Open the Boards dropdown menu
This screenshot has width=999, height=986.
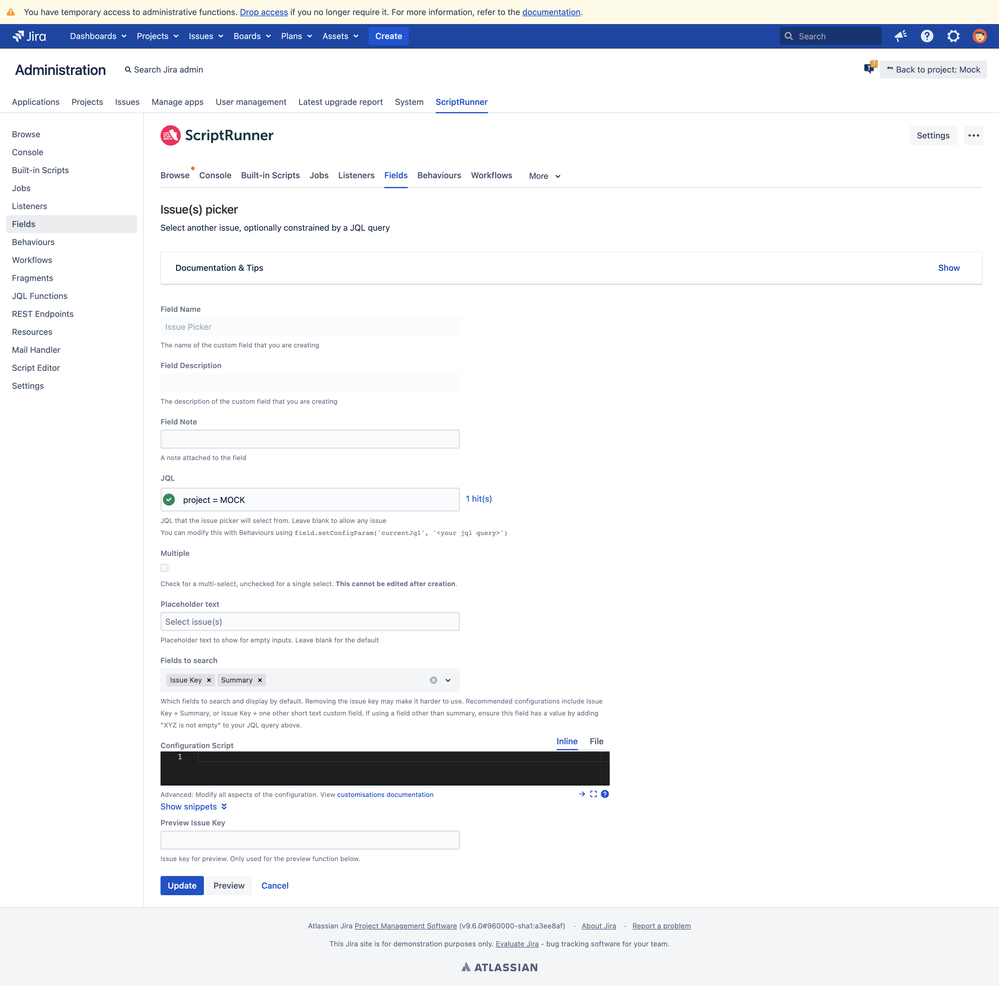pos(252,36)
